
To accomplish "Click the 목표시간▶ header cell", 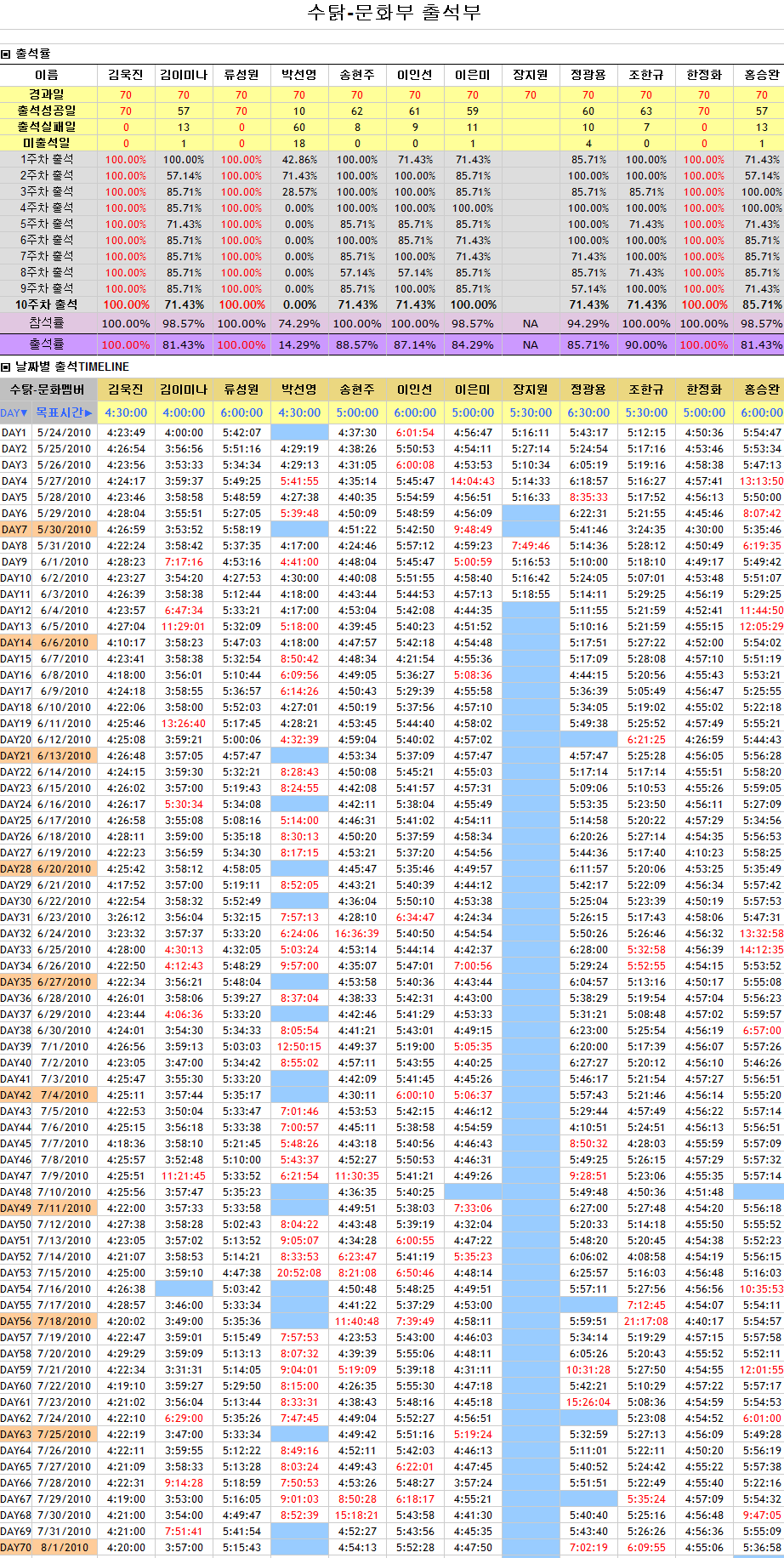I will pyautogui.click(x=65, y=412).
